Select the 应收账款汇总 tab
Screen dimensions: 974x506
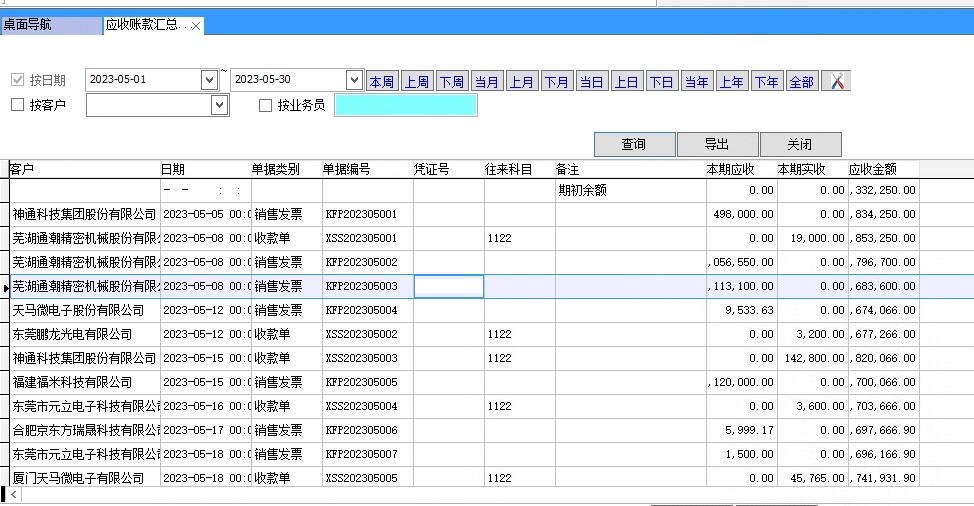click(x=144, y=25)
